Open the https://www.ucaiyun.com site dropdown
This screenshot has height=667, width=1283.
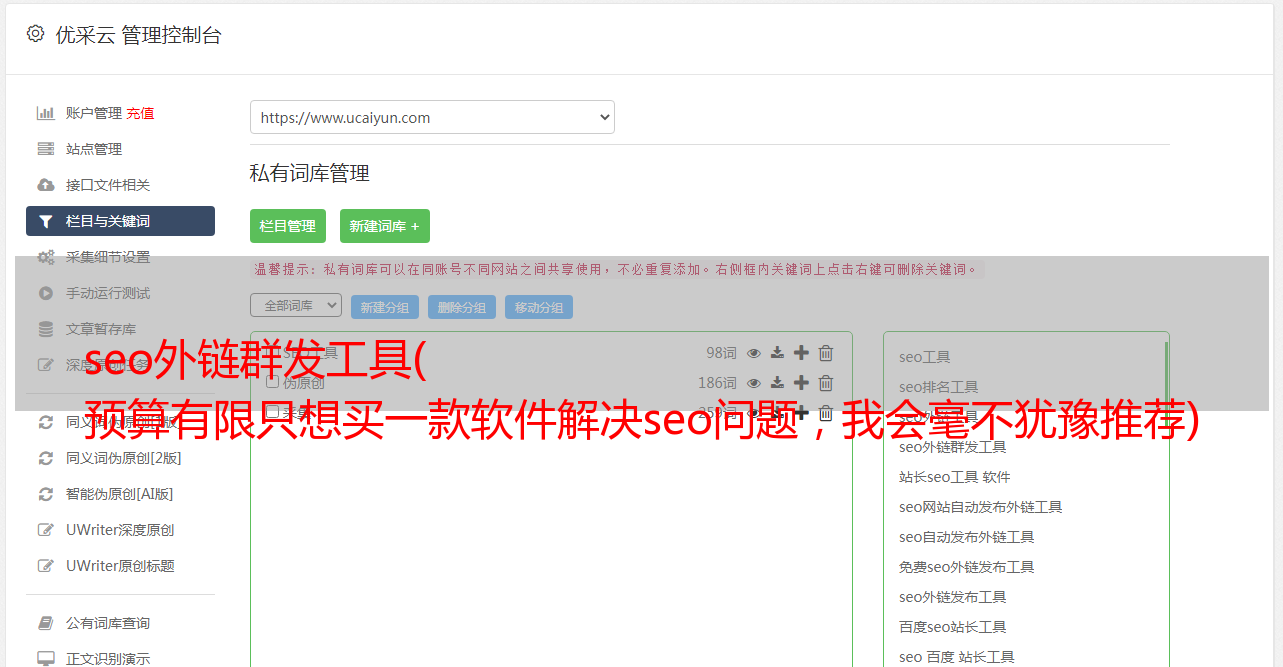pyautogui.click(x=432, y=117)
